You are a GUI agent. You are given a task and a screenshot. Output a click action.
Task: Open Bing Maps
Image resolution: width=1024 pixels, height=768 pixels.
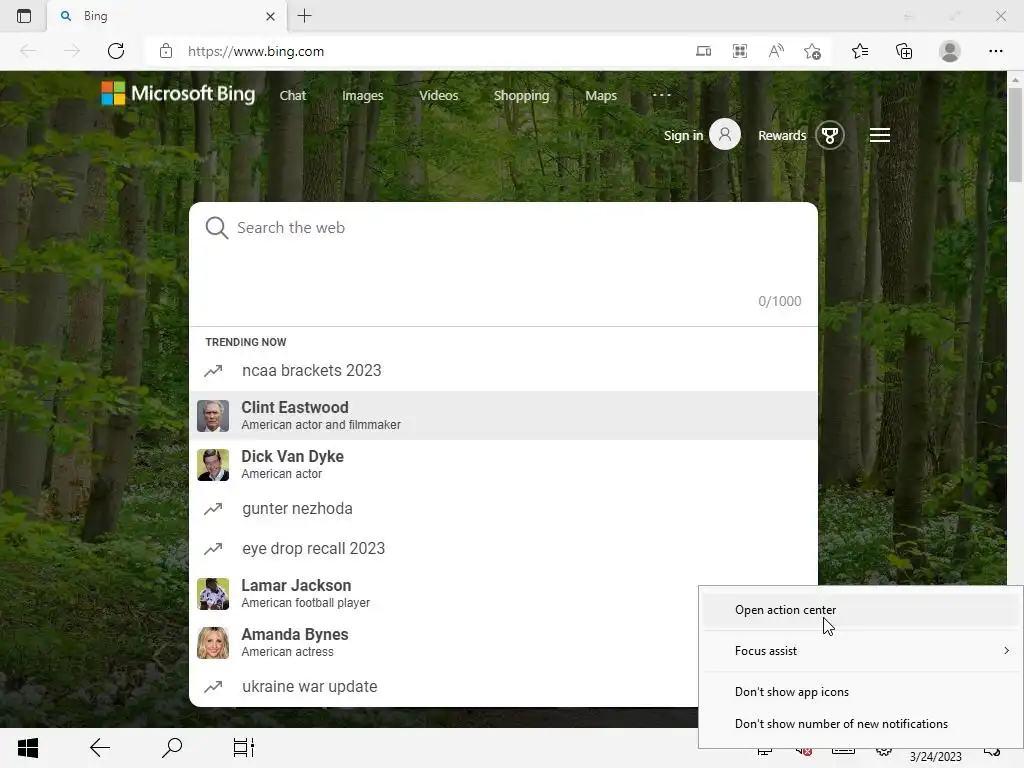pyautogui.click(x=601, y=95)
